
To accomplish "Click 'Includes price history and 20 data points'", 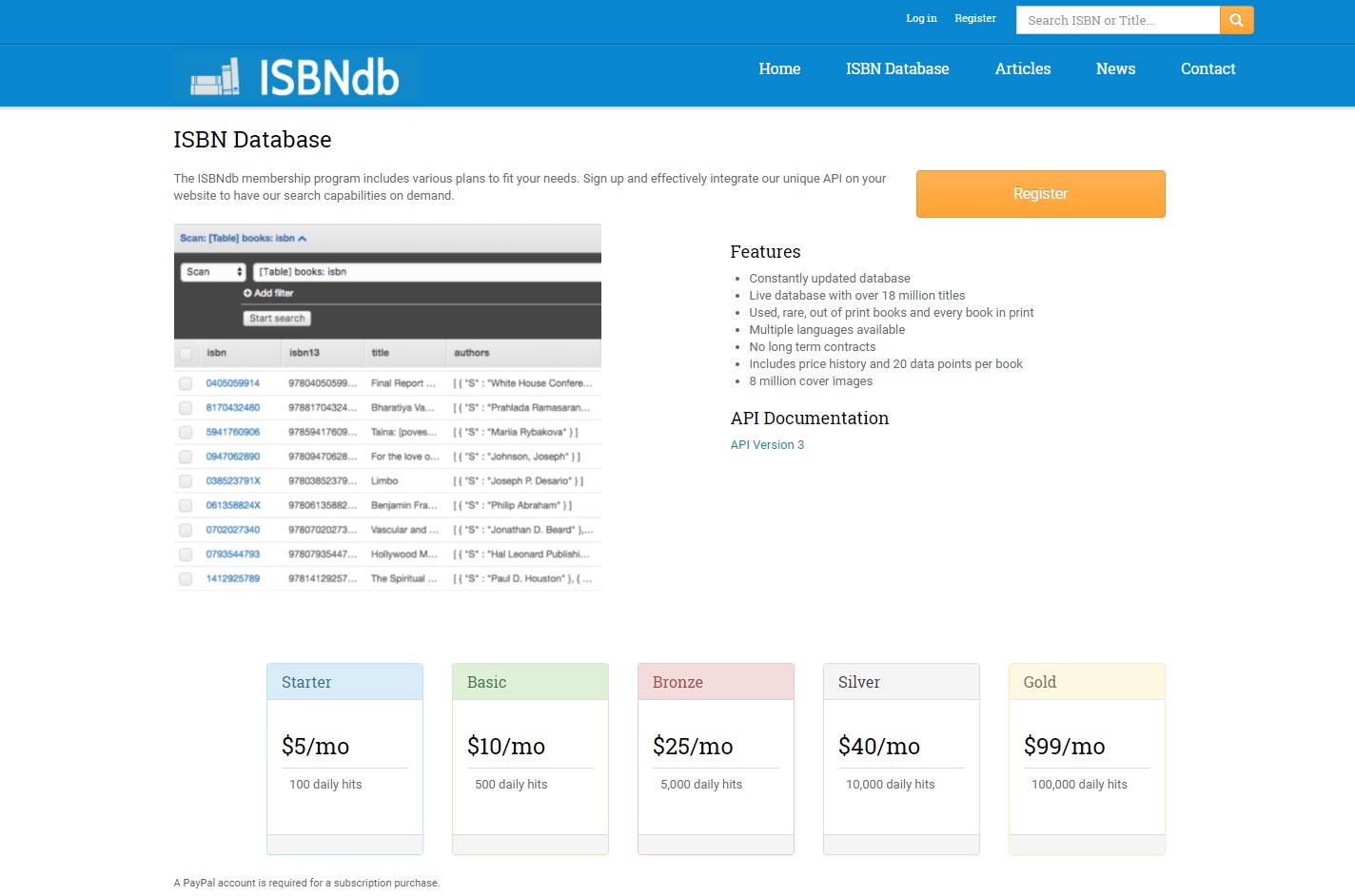I will coord(886,364).
